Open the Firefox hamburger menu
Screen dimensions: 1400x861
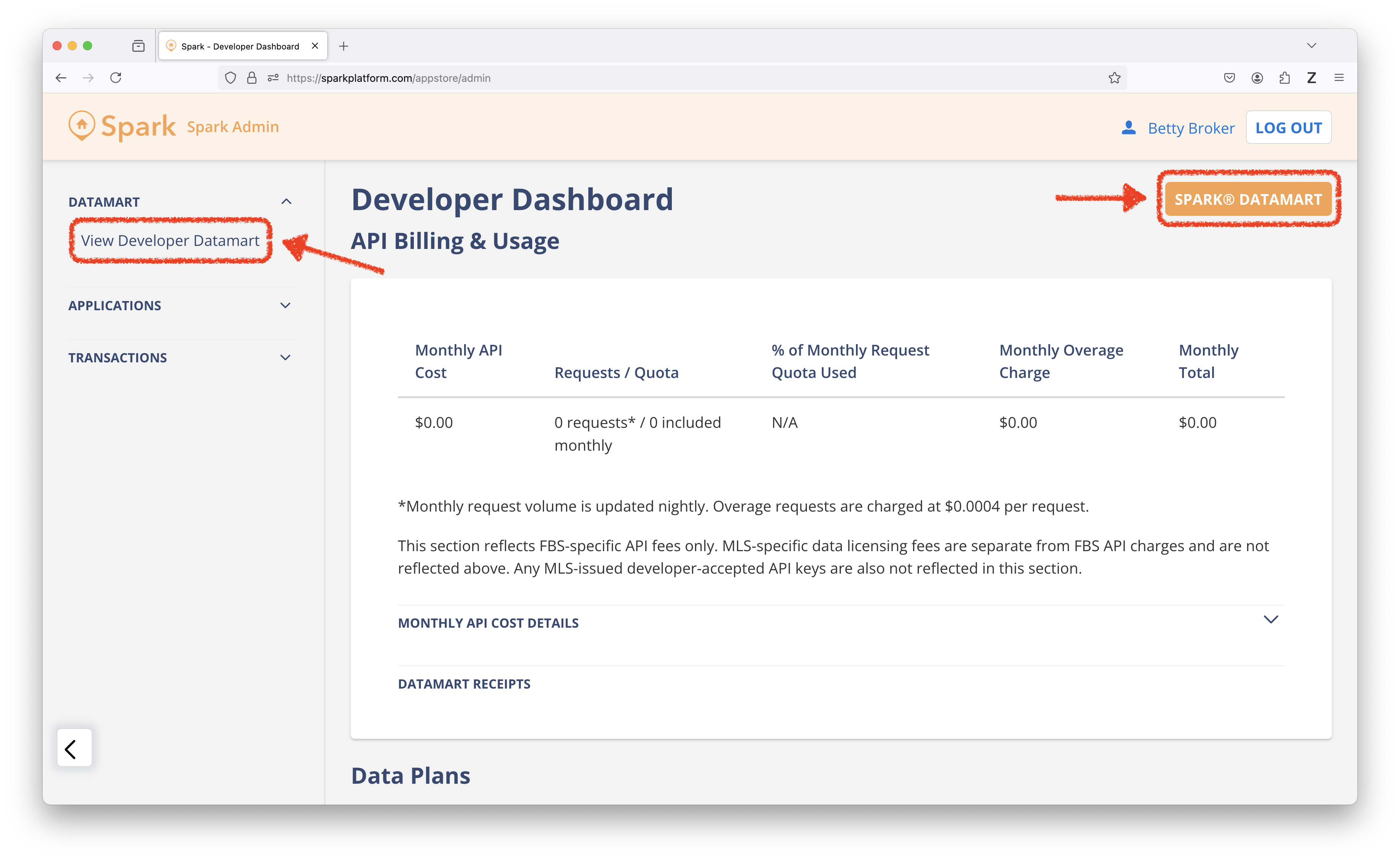(1339, 78)
